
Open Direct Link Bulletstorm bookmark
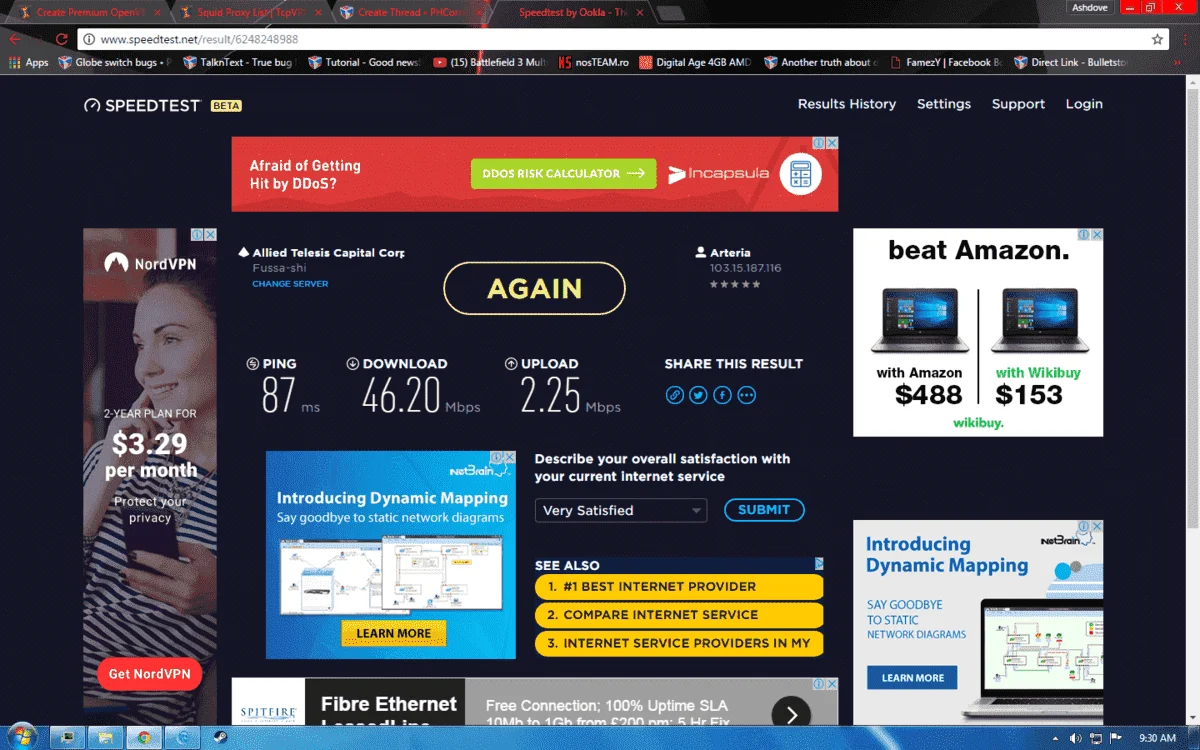[x=1071, y=62]
